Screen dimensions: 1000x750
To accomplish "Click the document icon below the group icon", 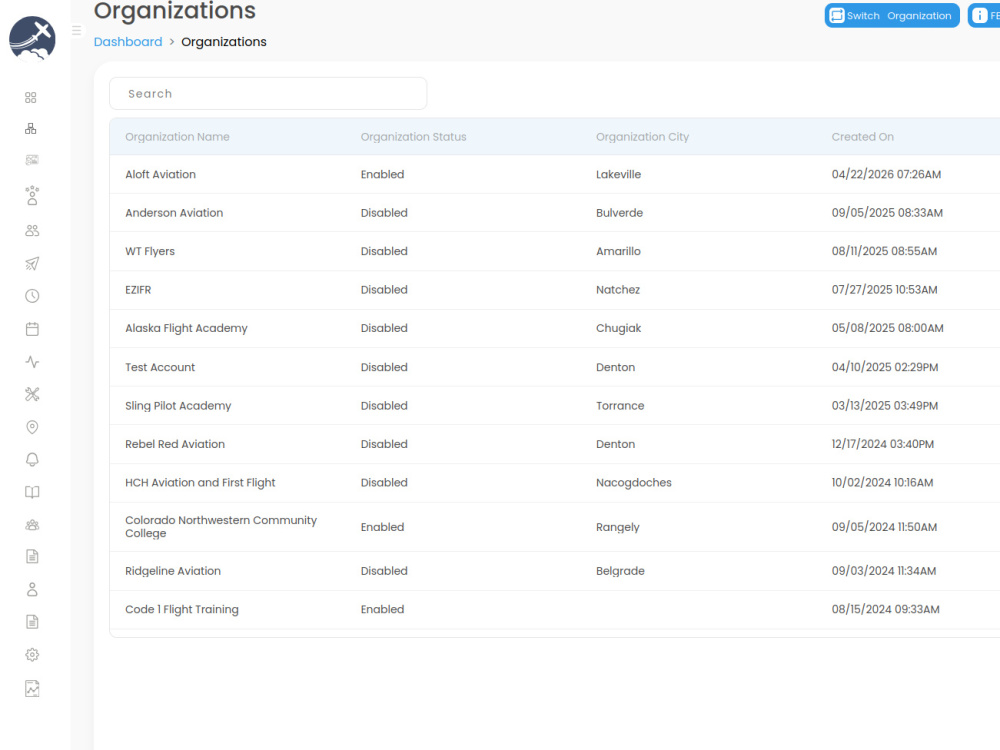I will [x=32, y=556].
